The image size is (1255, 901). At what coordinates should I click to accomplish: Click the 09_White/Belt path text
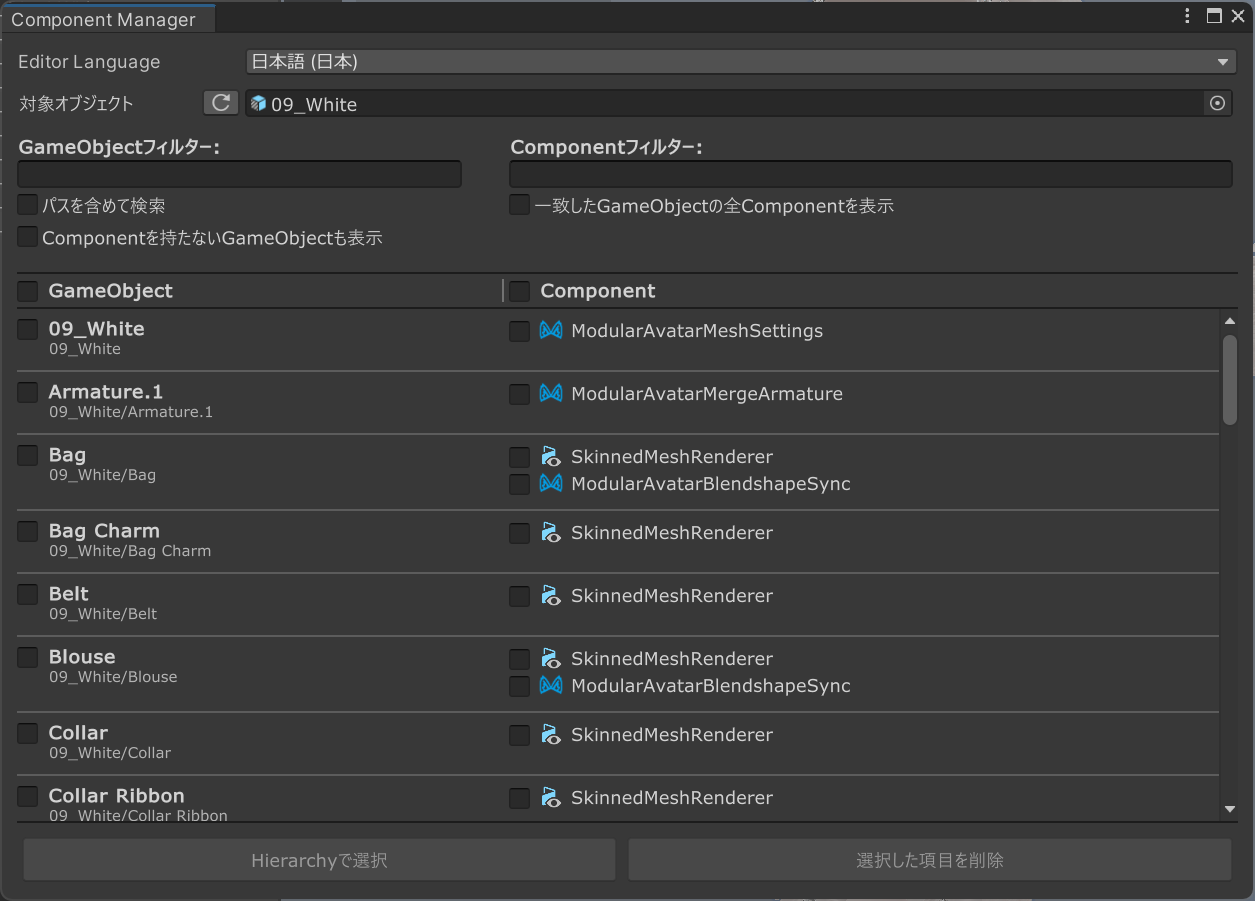point(103,614)
